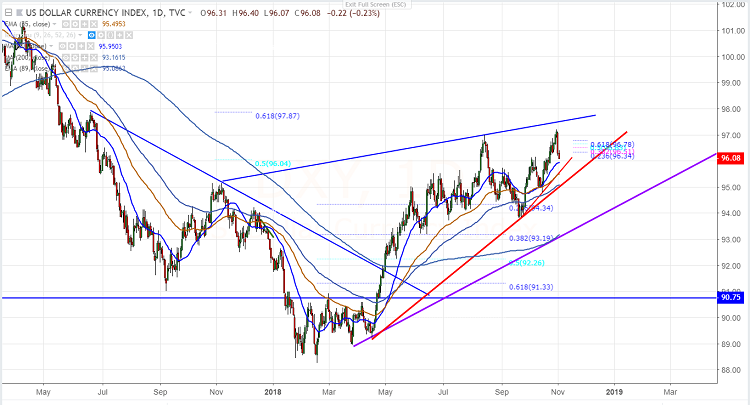Open settings for EMA (55, close)
This screenshot has width=752, height=405.
[x=75, y=24]
